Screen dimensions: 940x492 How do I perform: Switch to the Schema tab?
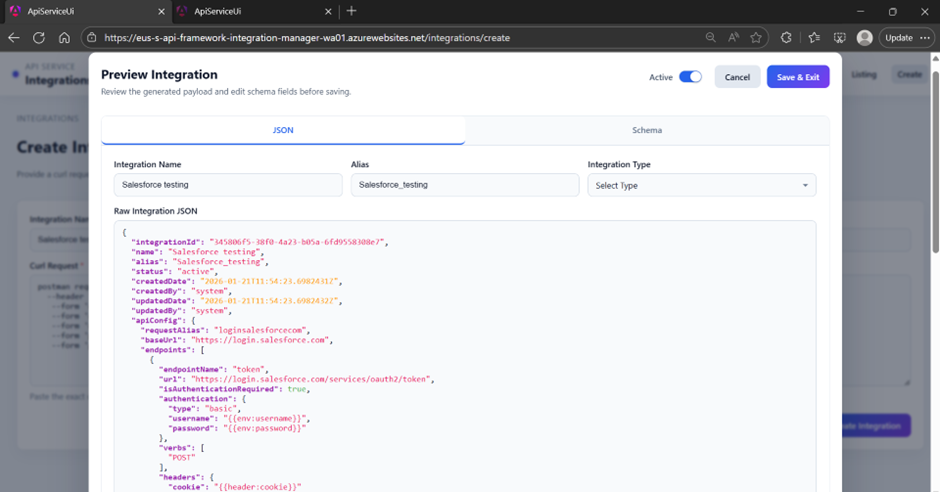(x=647, y=130)
